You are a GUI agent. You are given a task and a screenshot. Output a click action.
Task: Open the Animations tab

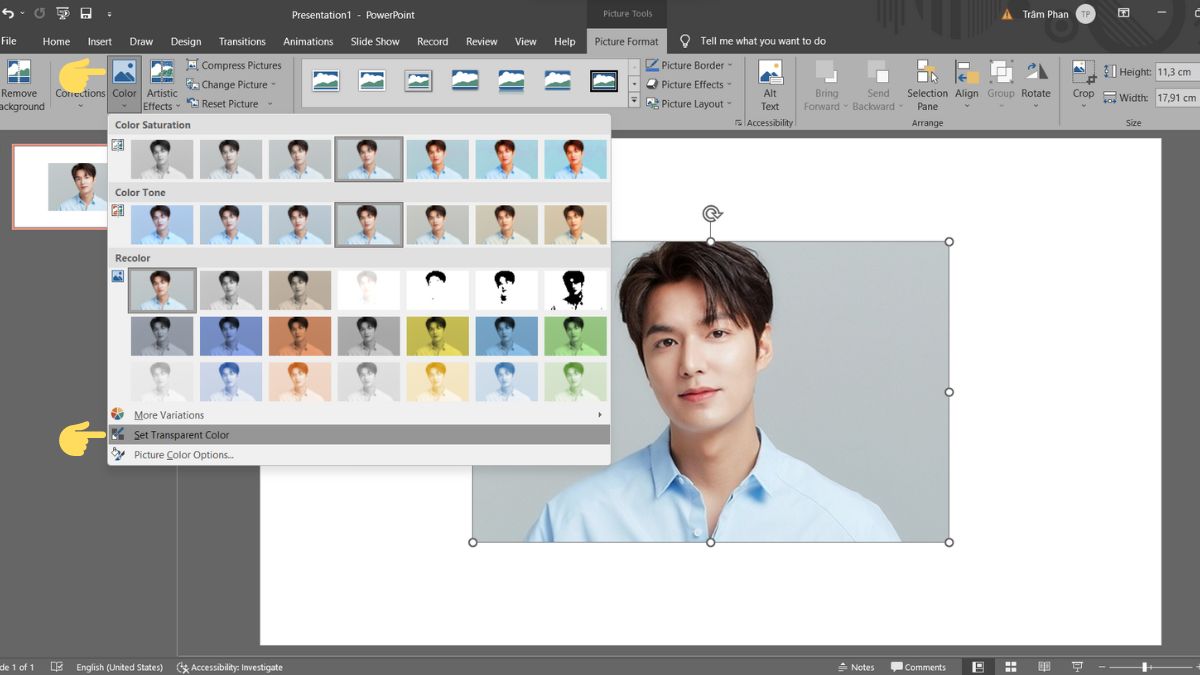click(308, 41)
